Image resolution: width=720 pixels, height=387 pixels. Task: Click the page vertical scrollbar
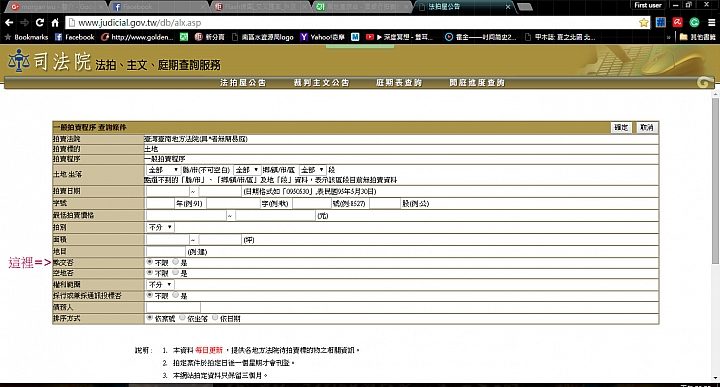(x=715, y=180)
